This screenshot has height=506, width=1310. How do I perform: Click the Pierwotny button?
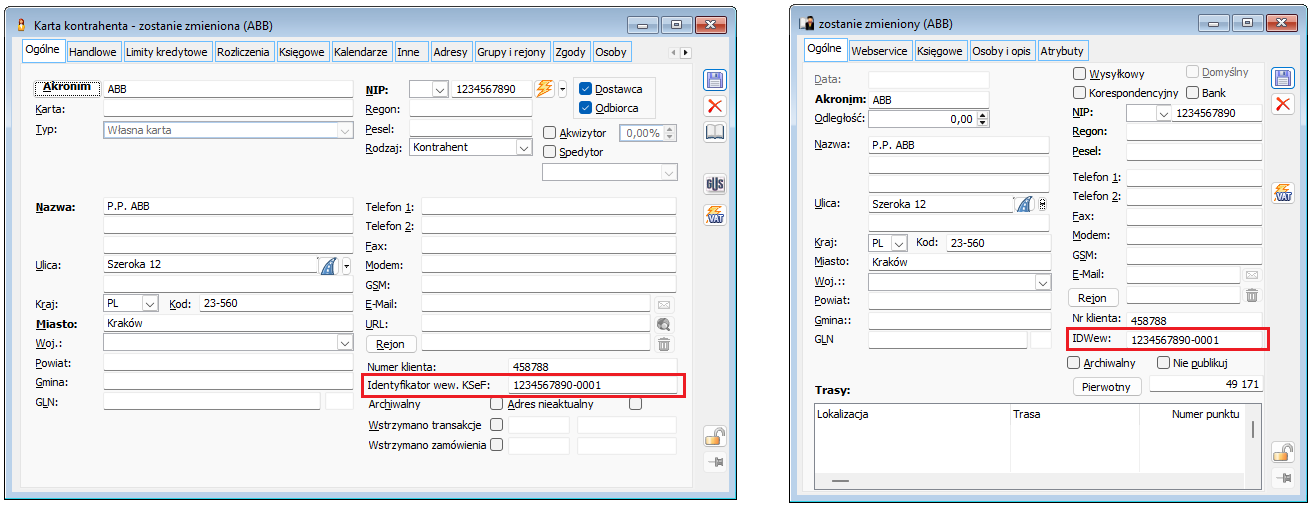[1106, 386]
